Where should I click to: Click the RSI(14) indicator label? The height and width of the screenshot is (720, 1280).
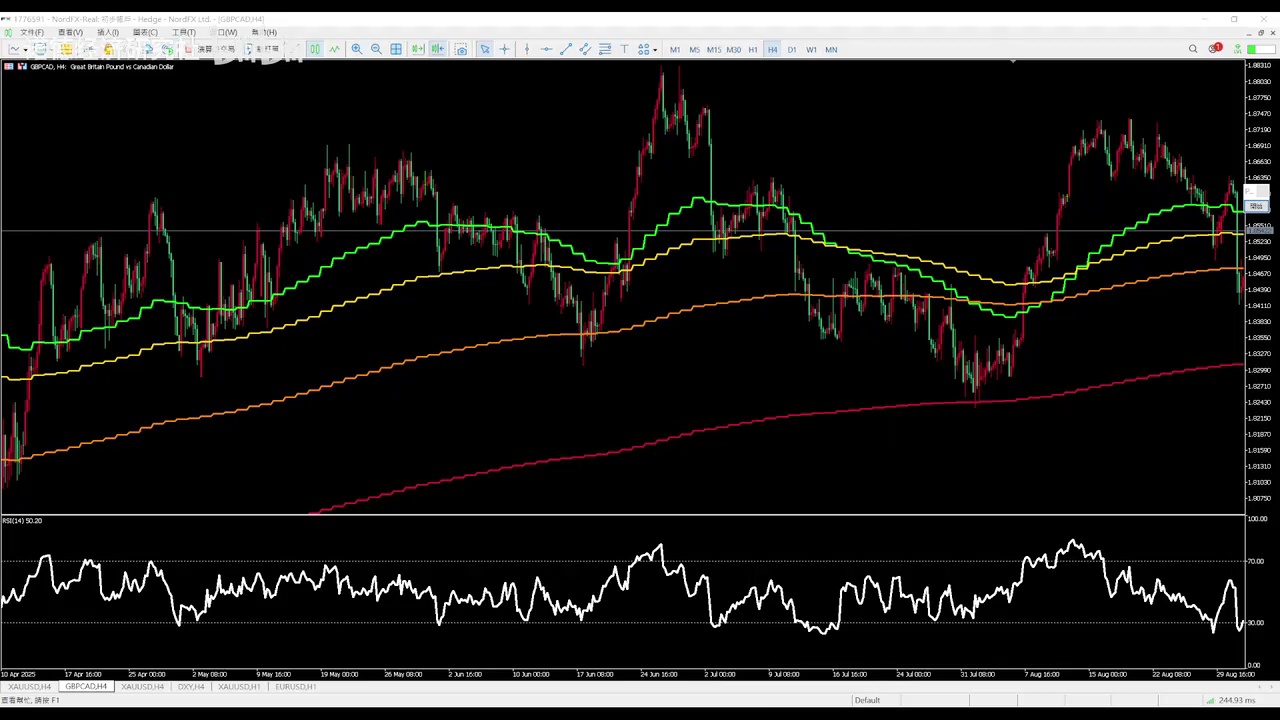22,521
